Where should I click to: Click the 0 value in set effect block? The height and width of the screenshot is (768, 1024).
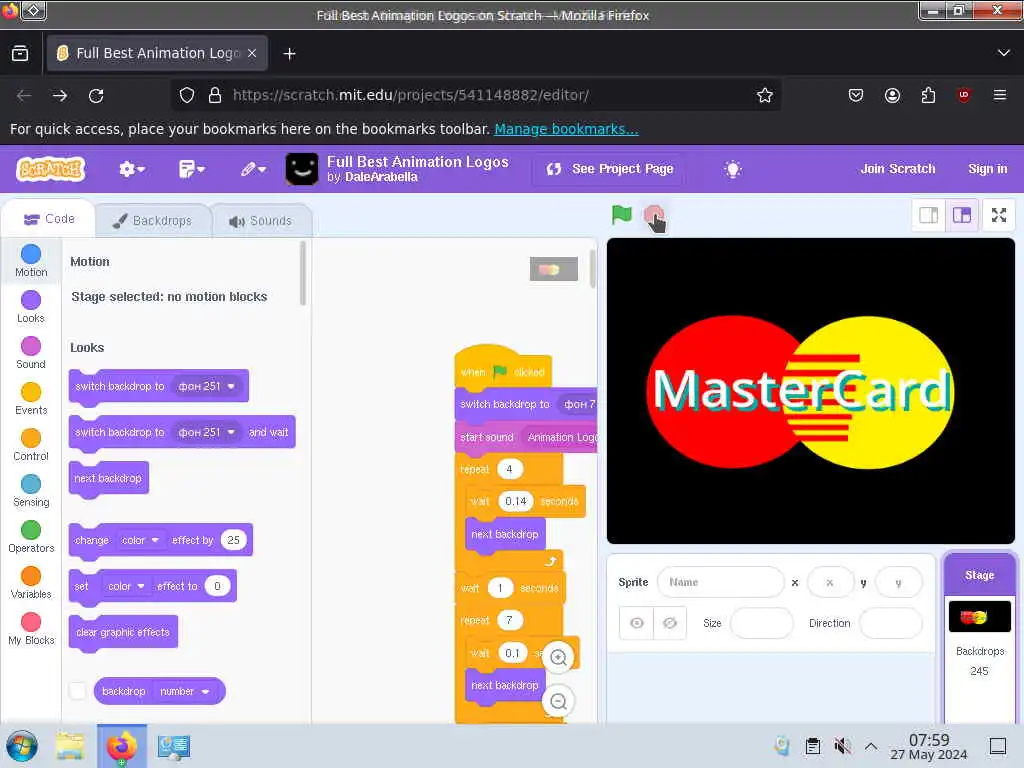217,586
